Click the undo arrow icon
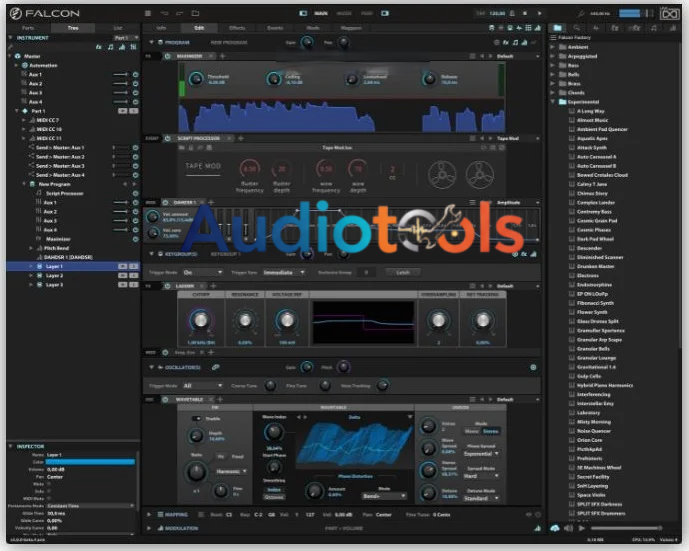 click(x=164, y=13)
